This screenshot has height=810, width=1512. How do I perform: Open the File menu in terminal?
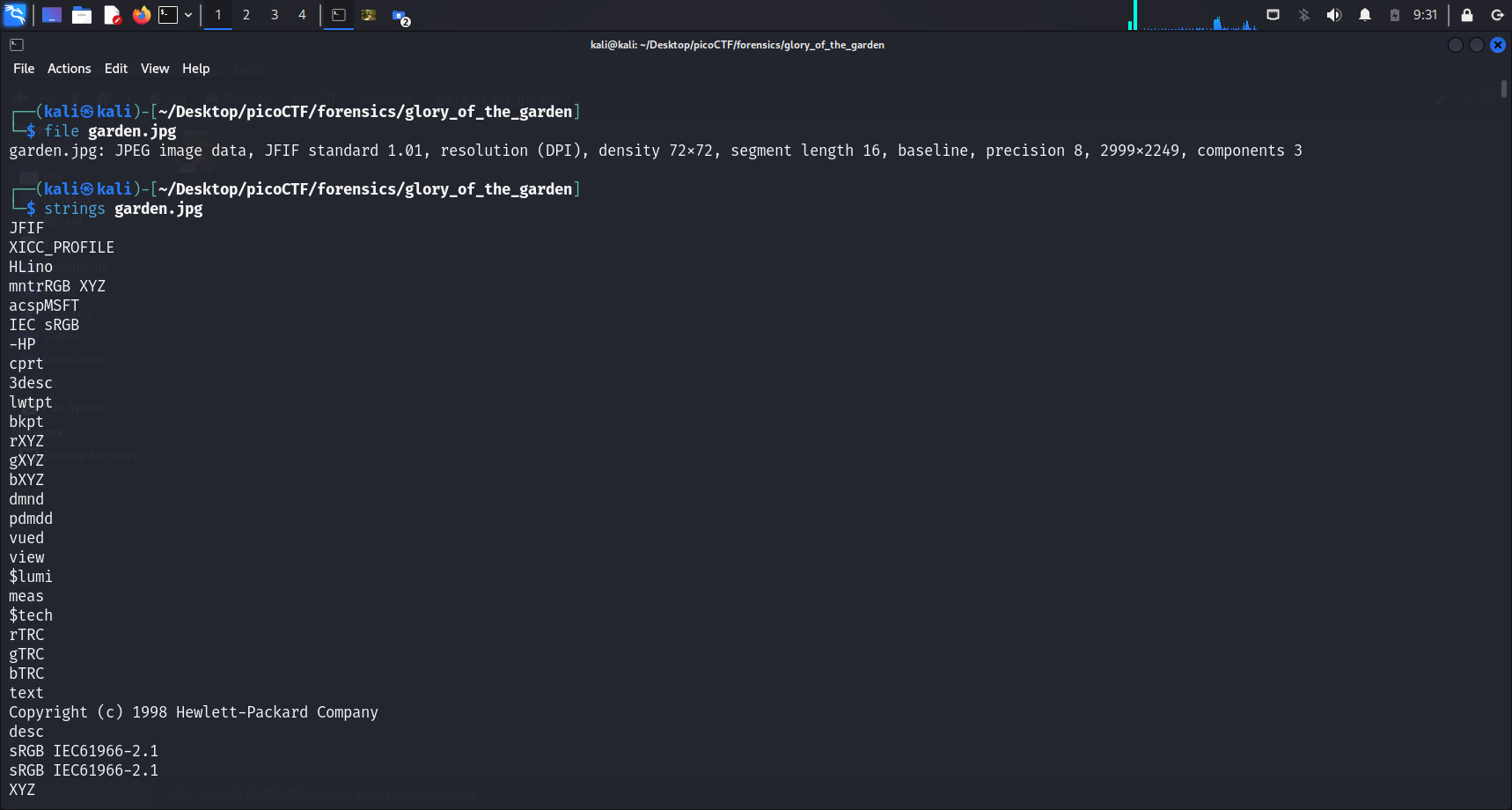pyautogui.click(x=24, y=69)
